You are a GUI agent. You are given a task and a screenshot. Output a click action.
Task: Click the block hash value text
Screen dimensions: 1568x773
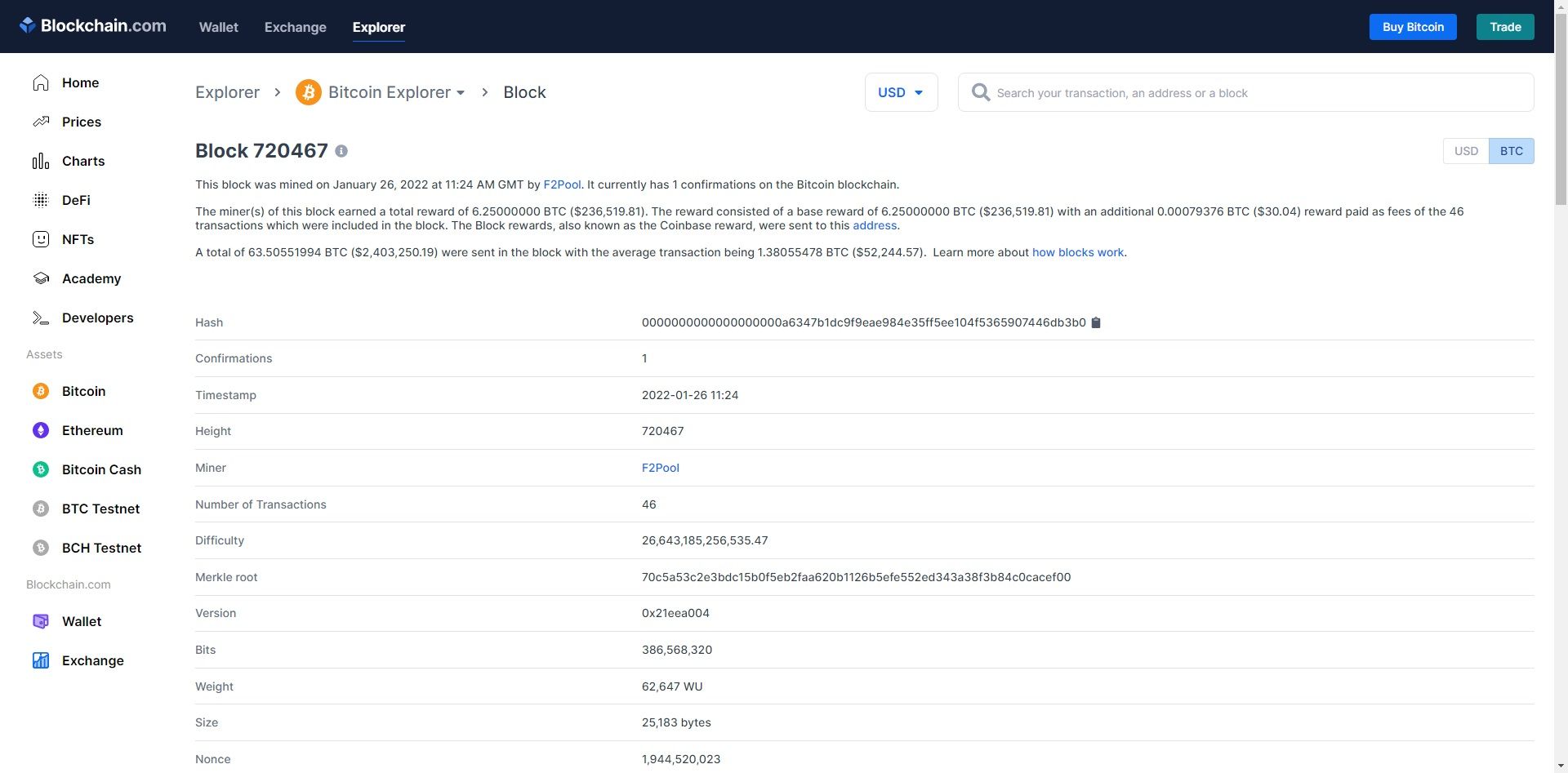click(x=864, y=322)
